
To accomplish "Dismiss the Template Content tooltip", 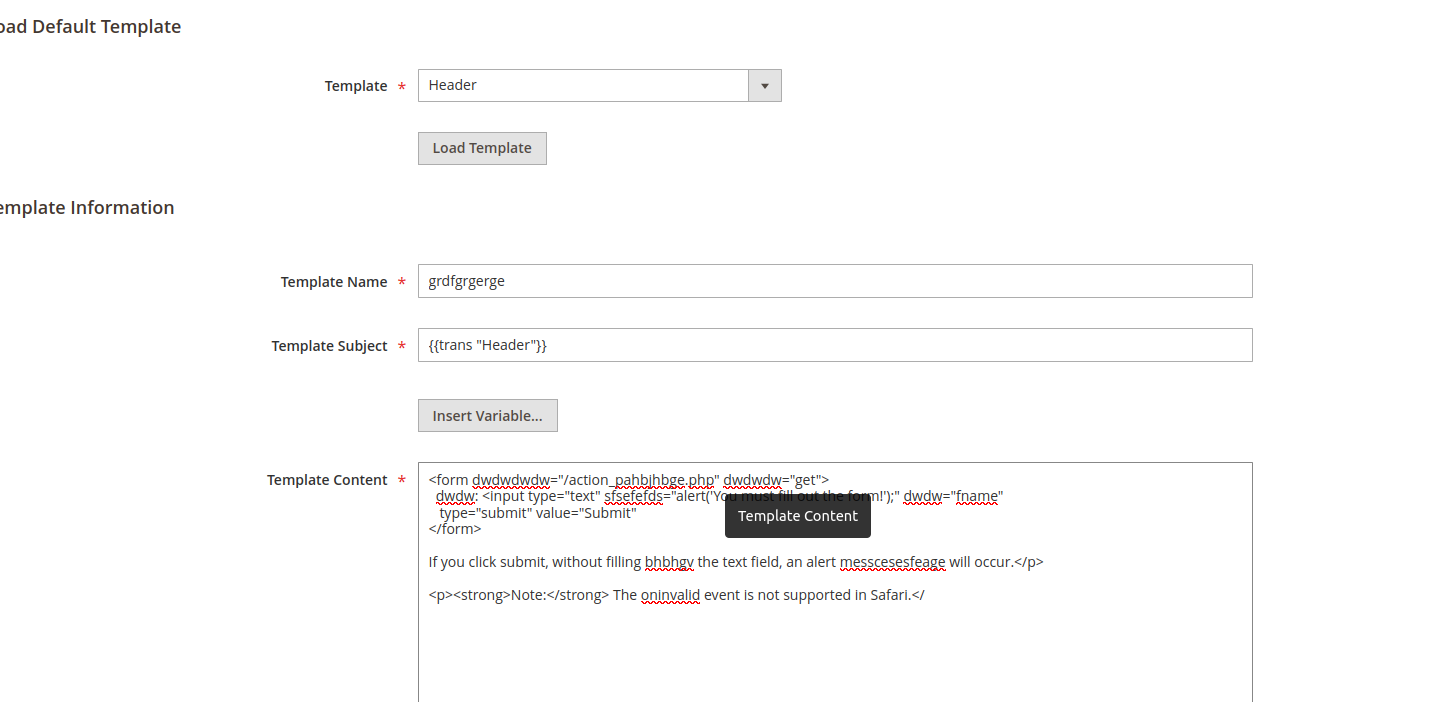I will 797,515.
